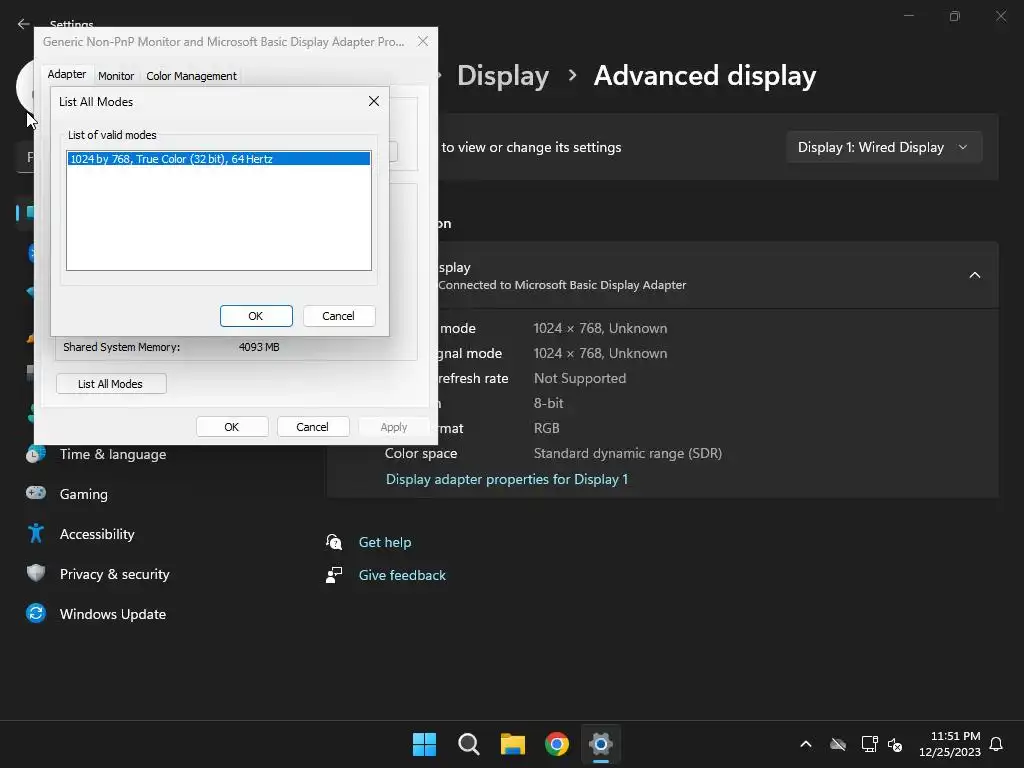This screenshot has width=1024, height=768.
Task: Close the List All Modes dialog
Action: pyautogui.click(x=374, y=101)
